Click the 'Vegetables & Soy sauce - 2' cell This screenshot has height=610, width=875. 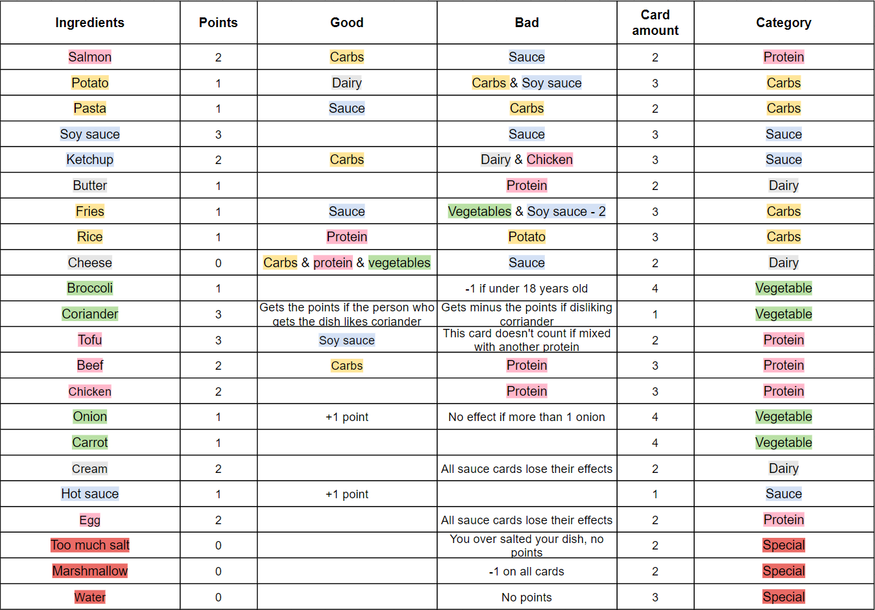526,211
